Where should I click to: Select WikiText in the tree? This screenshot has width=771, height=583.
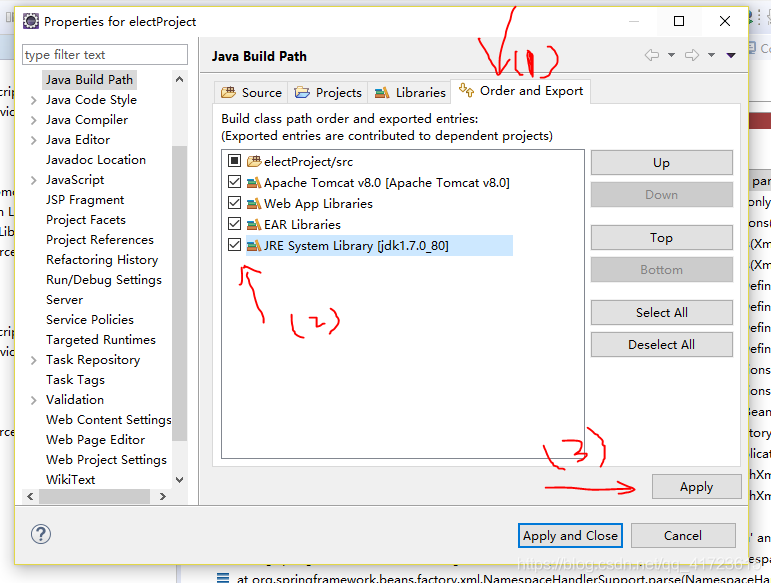pyautogui.click(x=70, y=480)
